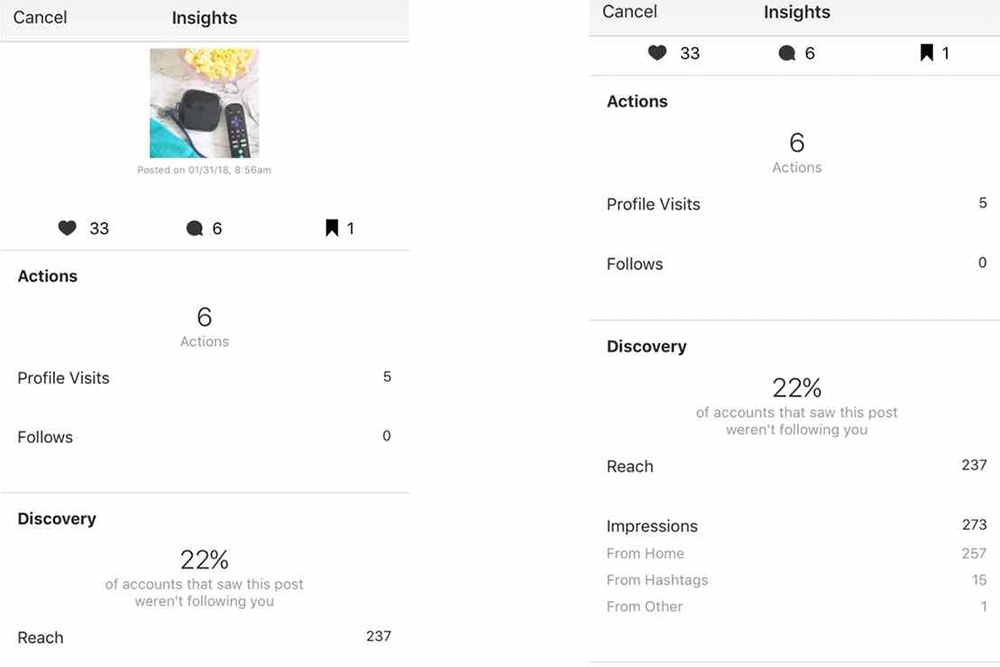Select Follows row in right screenshot
The image size is (1000, 667).
point(797,263)
